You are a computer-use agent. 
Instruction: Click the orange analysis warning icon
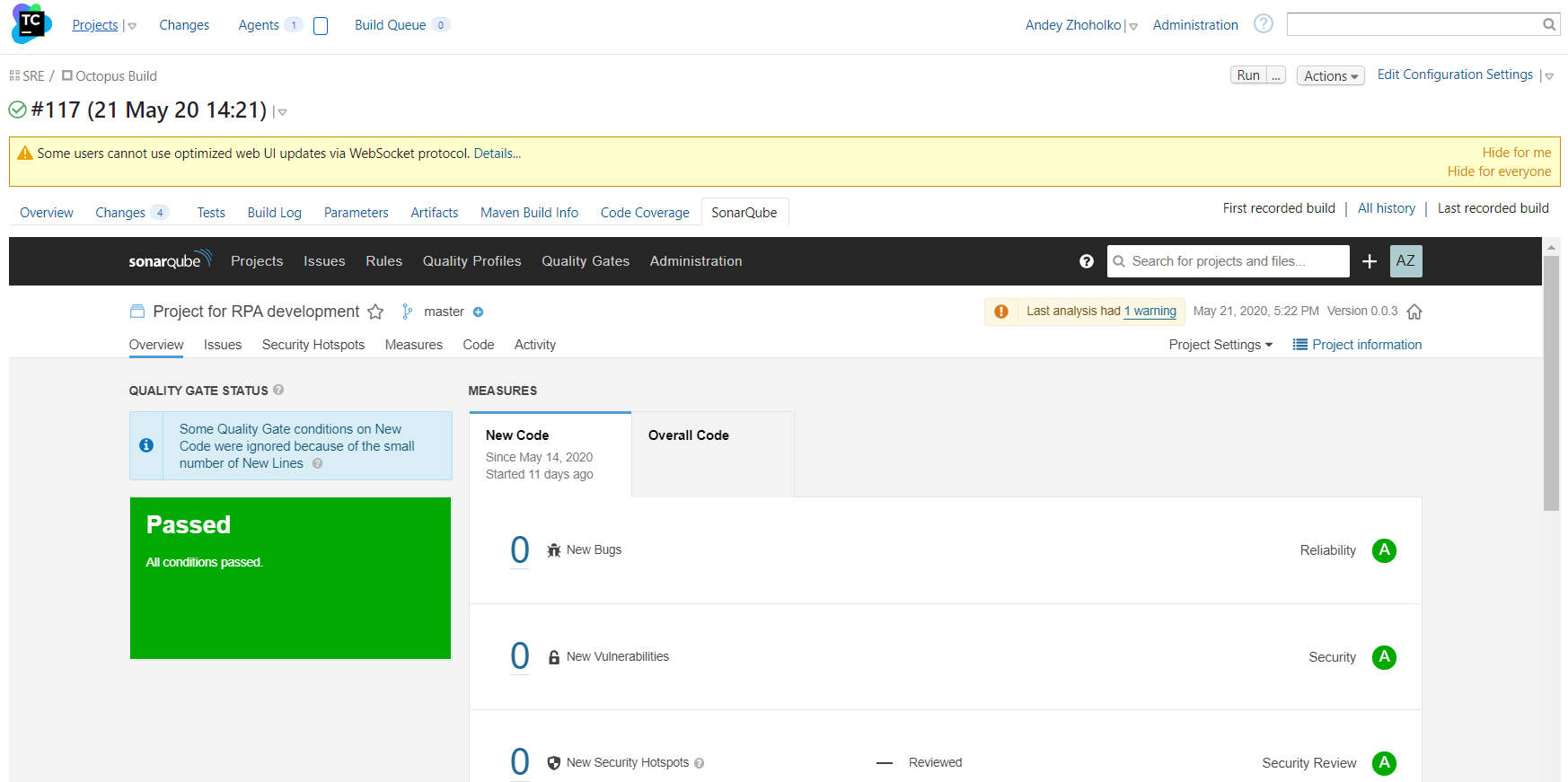pos(1001,312)
